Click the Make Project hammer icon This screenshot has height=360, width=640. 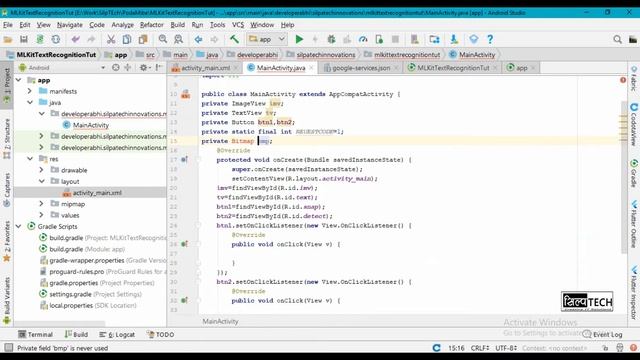click(x=234, y=40)
